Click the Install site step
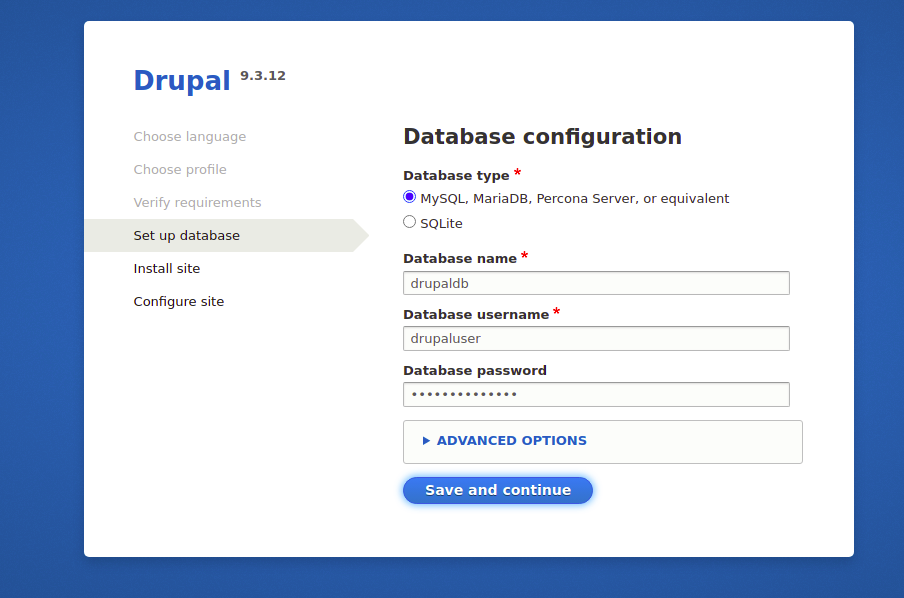 point(167,268)
